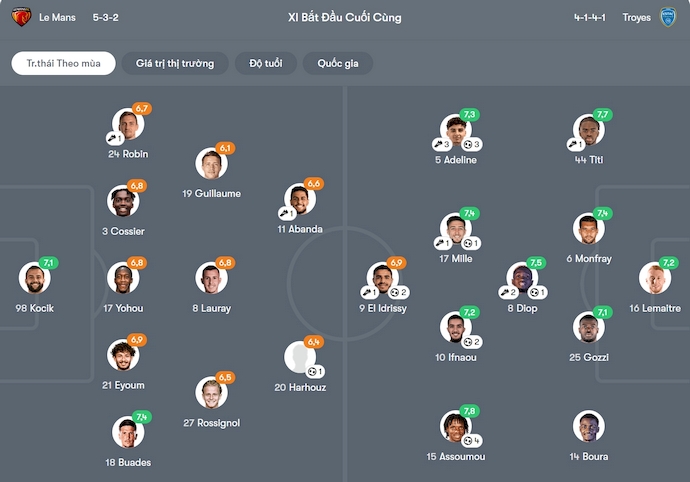Open Titi's player photo
This screenshot has height=482, width=690.
pos(588,130)
